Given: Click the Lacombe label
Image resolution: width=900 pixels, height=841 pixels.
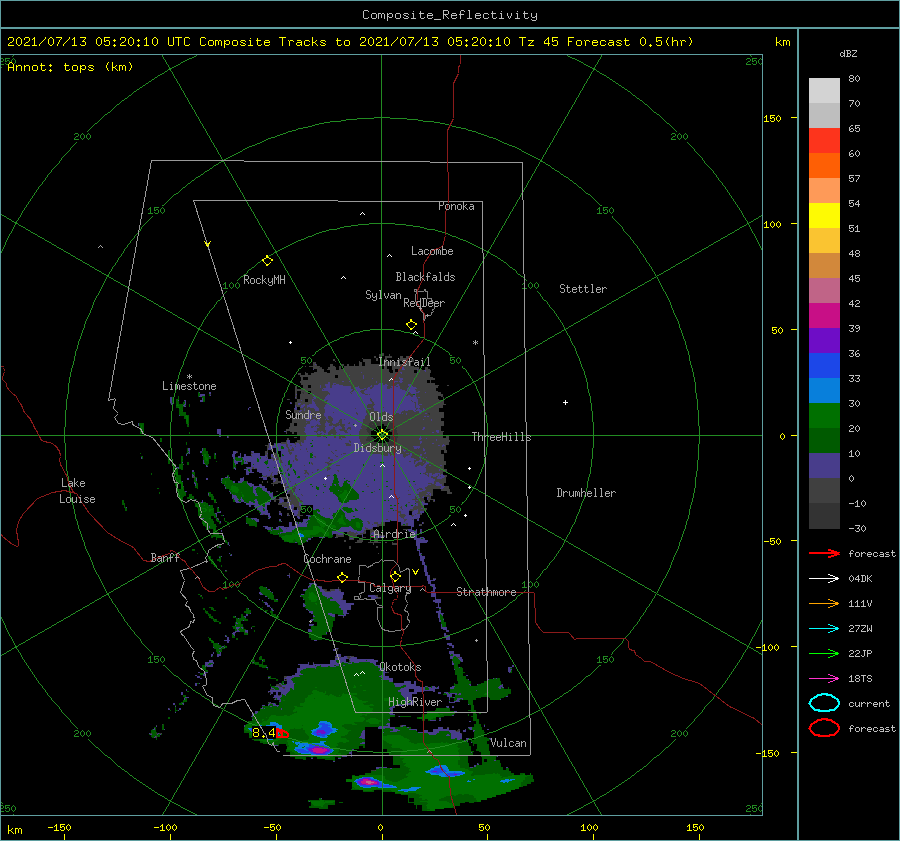Looking at the screenshot, I should click(432, 251).
